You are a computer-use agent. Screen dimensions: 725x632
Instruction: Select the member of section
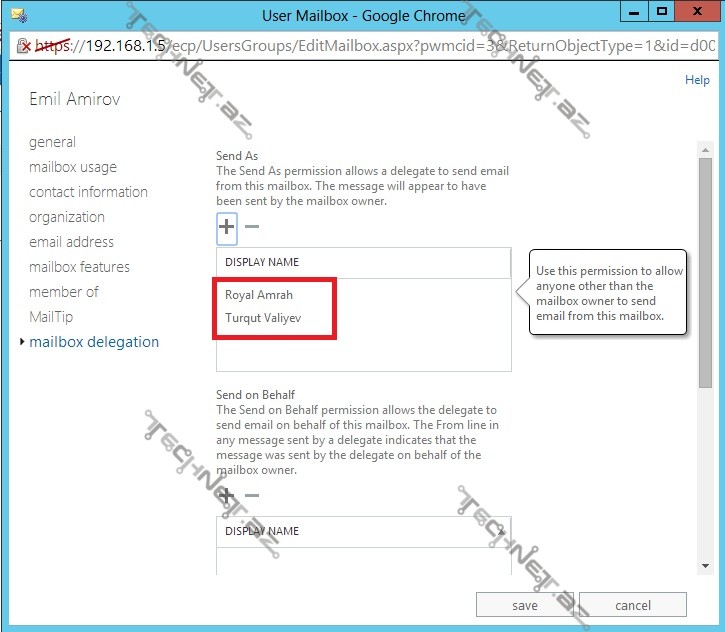coord(64,292)
